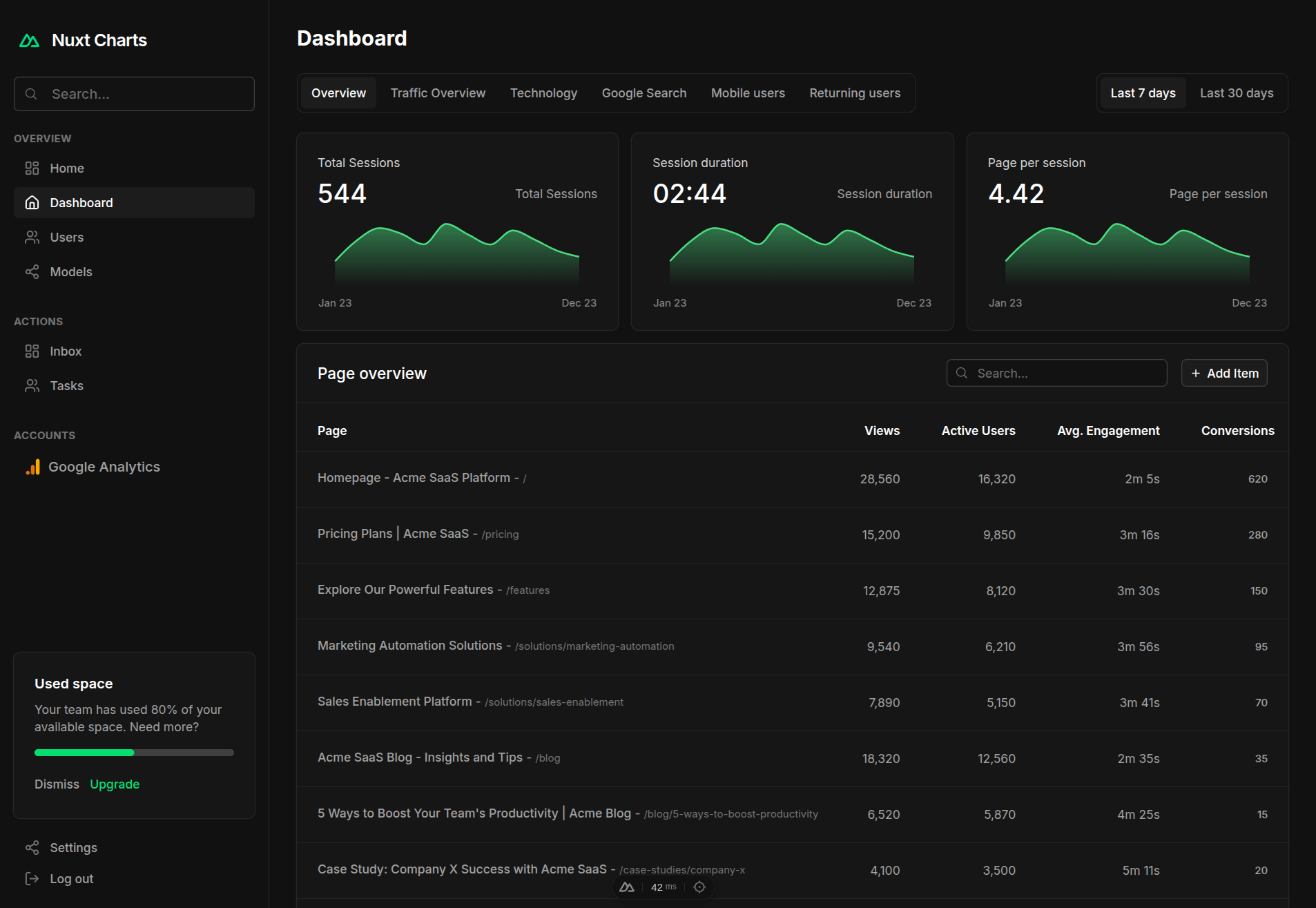Open the Google Analytics account link
This screenshot has height=908, width=1316.
134,467
